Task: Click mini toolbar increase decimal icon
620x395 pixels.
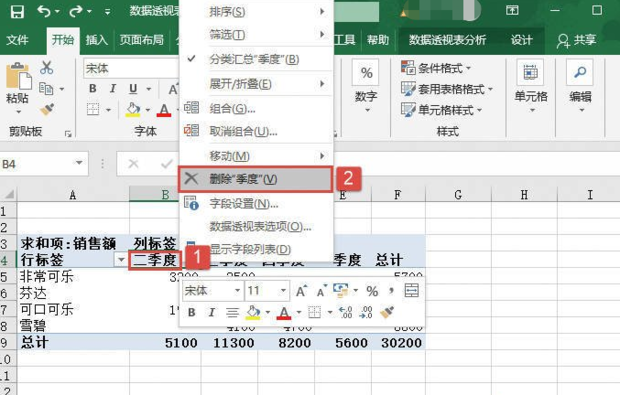Action: (346, 312)
